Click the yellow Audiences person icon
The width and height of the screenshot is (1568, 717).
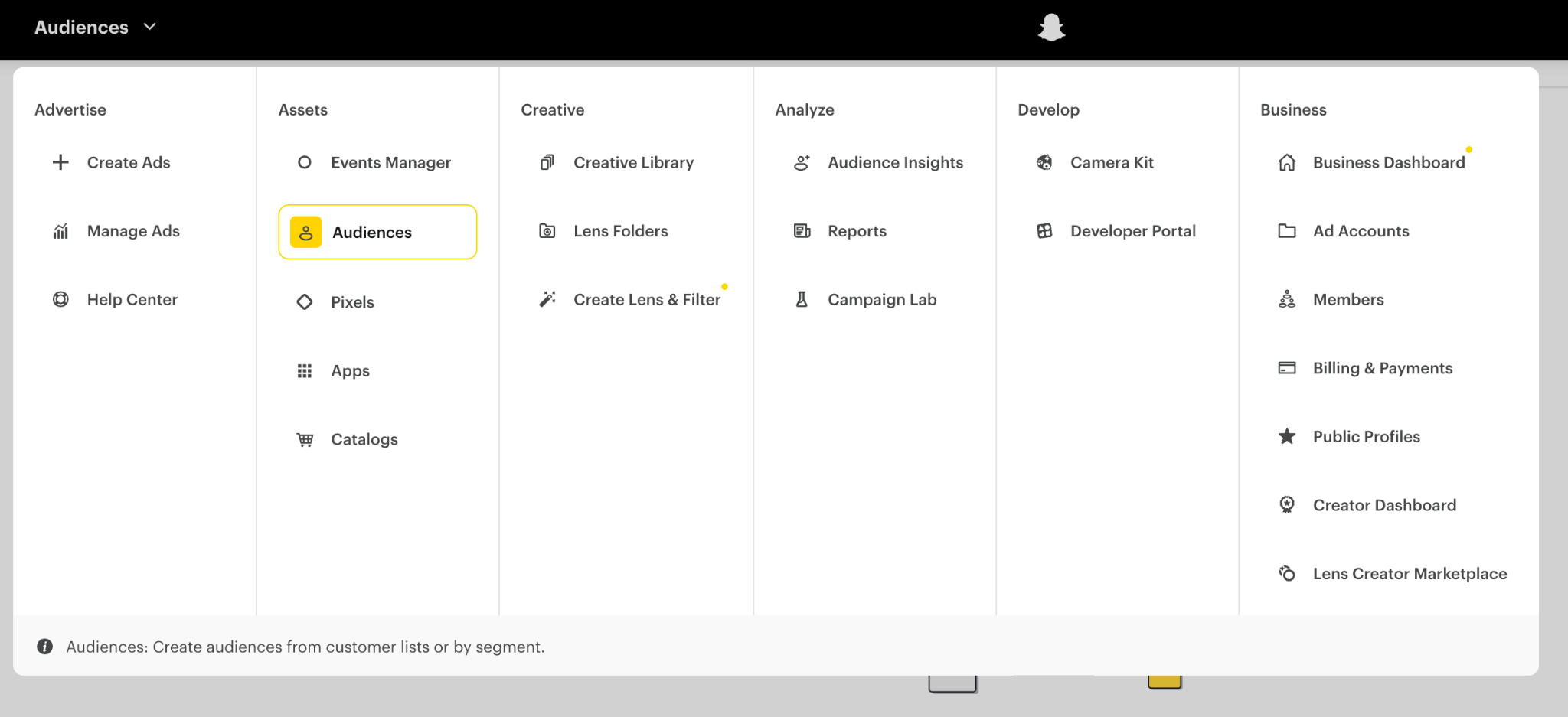[305, 232]
